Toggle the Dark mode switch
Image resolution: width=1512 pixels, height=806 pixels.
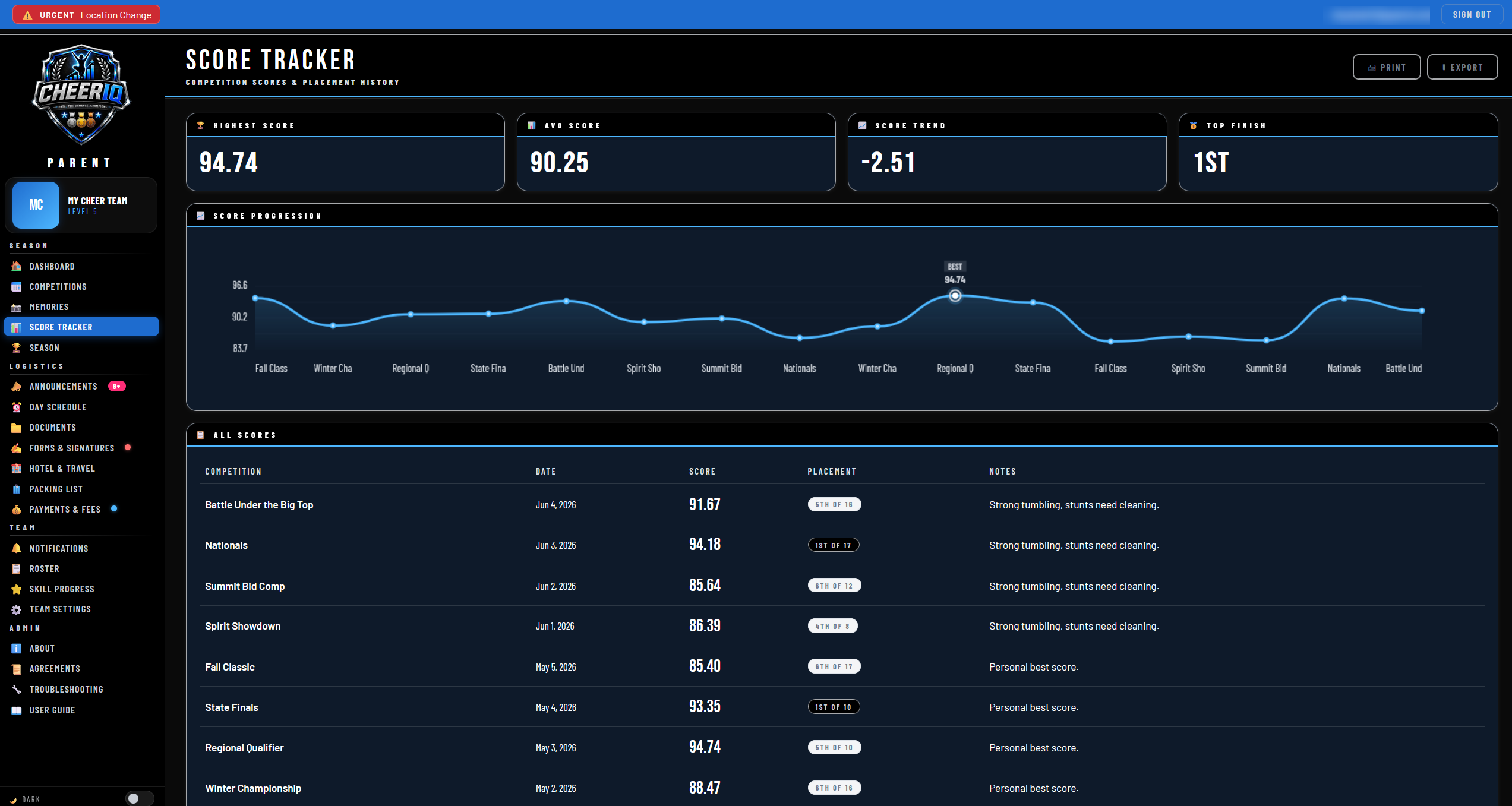[140, 798]
